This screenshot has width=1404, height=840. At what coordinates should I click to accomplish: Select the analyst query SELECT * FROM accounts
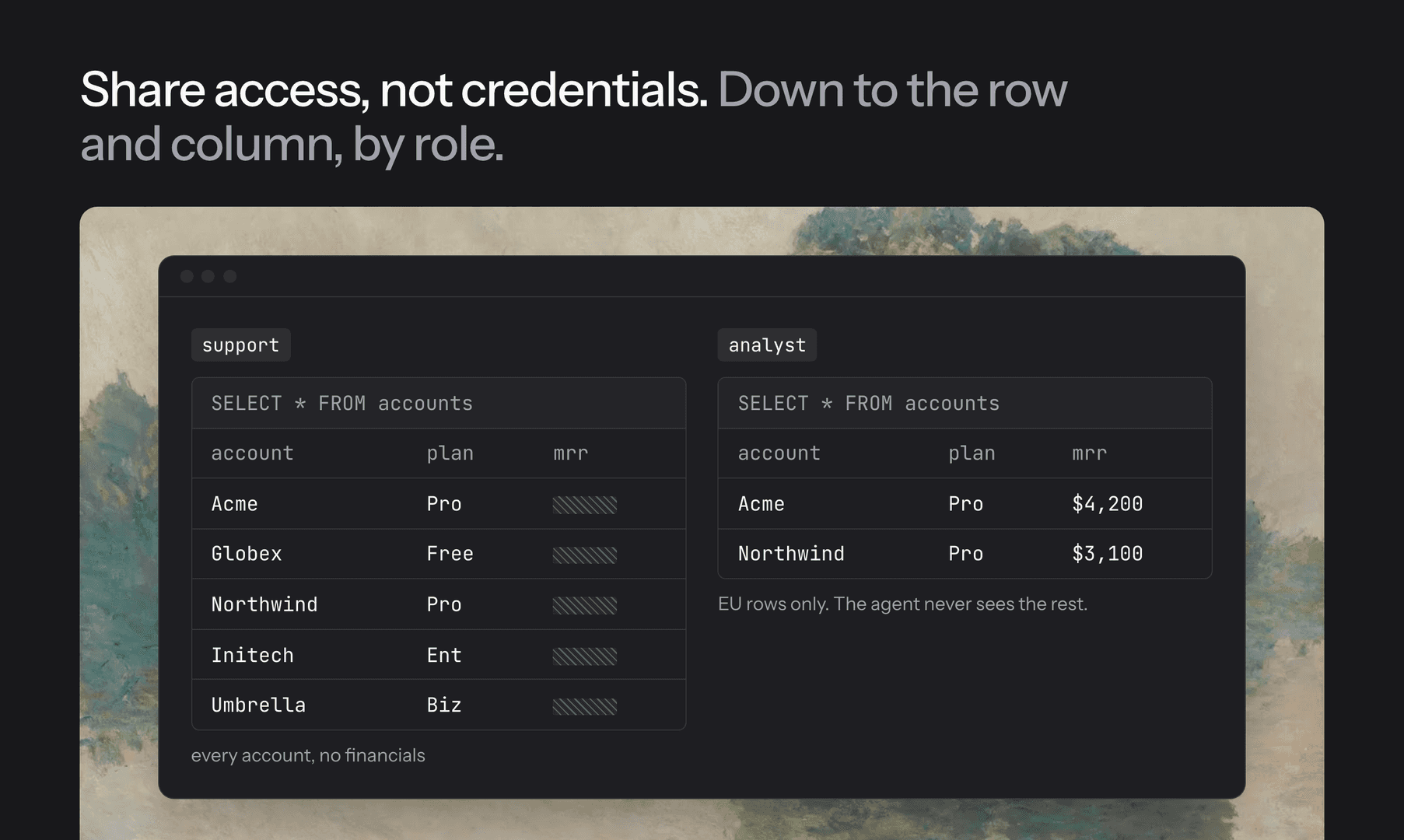pyautogui.click(x=869, y=403)
